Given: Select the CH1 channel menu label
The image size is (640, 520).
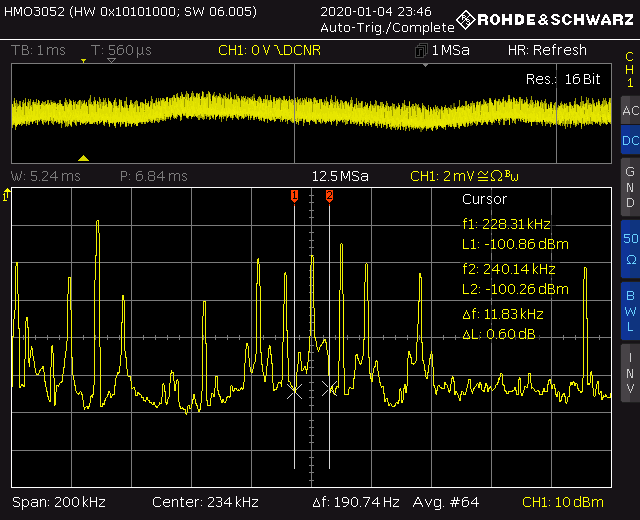Looking at the screenshot, I should [x=630, y=69].
